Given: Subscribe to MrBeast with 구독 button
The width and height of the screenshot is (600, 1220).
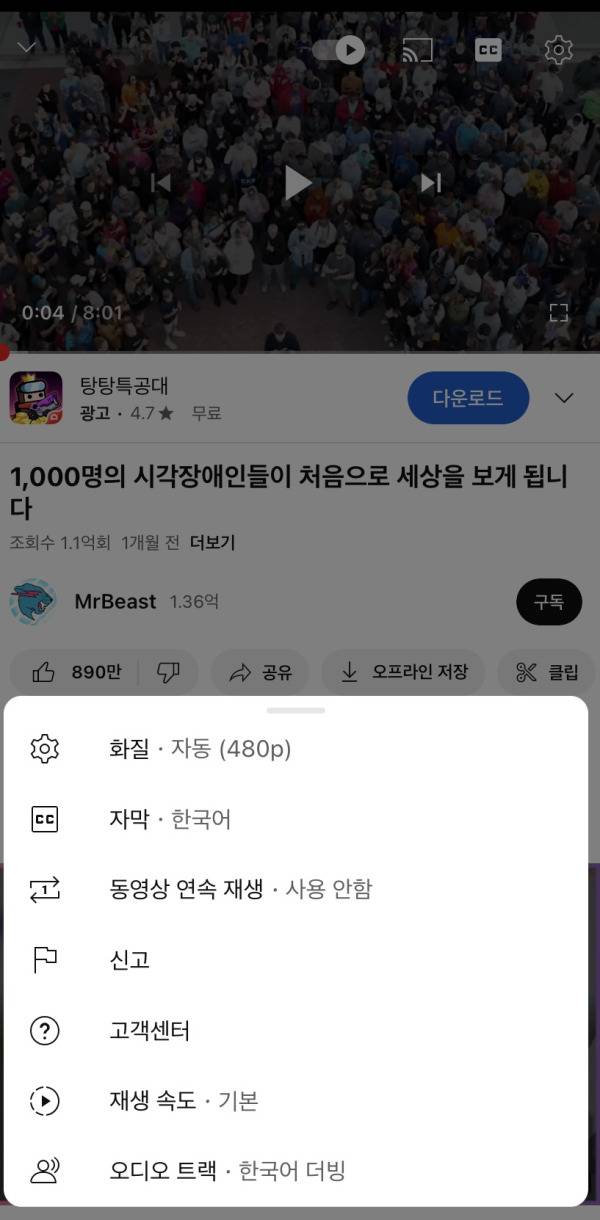Looking at the screenshot, I should tap(548, 602).
